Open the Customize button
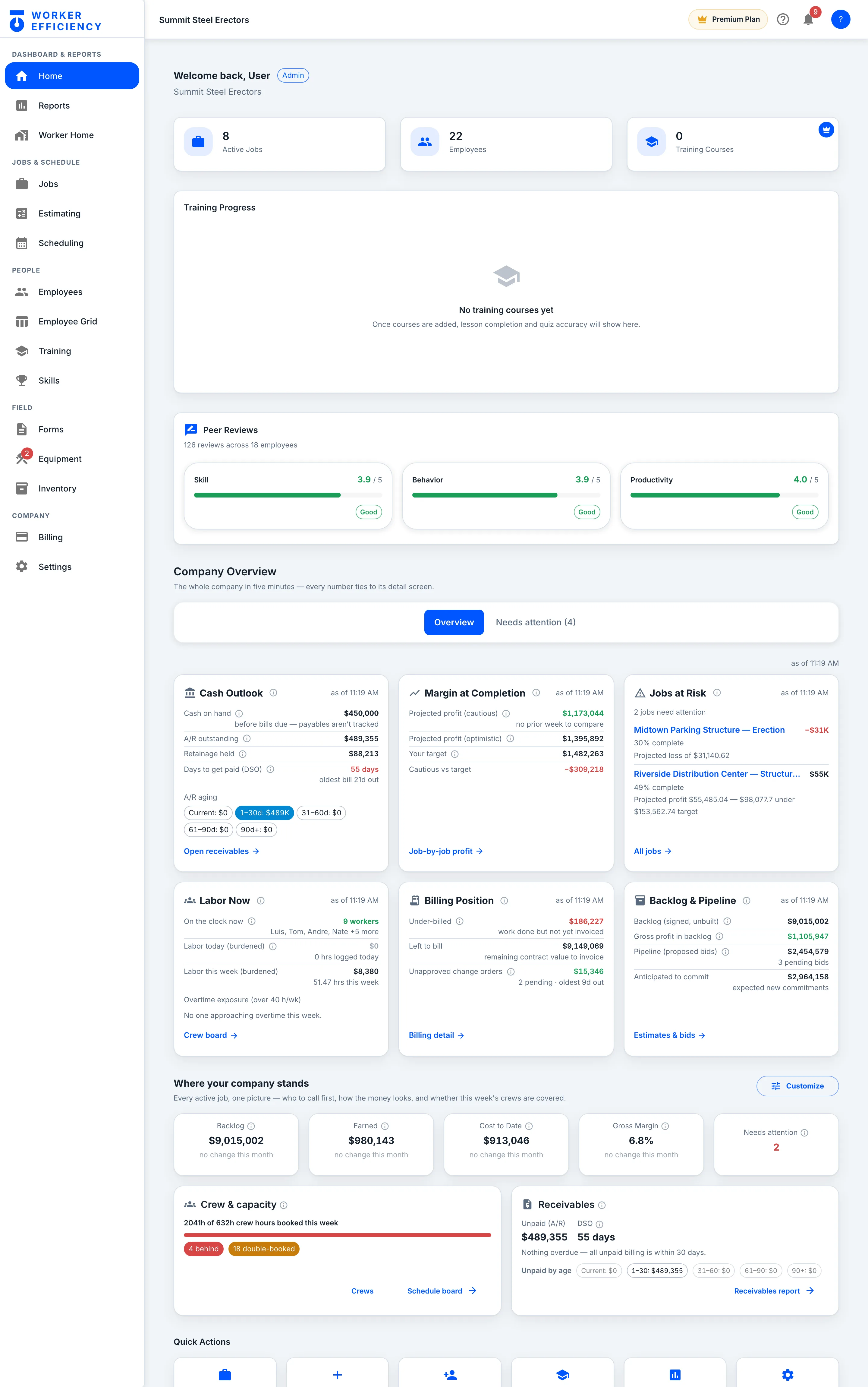868x1387 pixels. tap(797, 1085)
